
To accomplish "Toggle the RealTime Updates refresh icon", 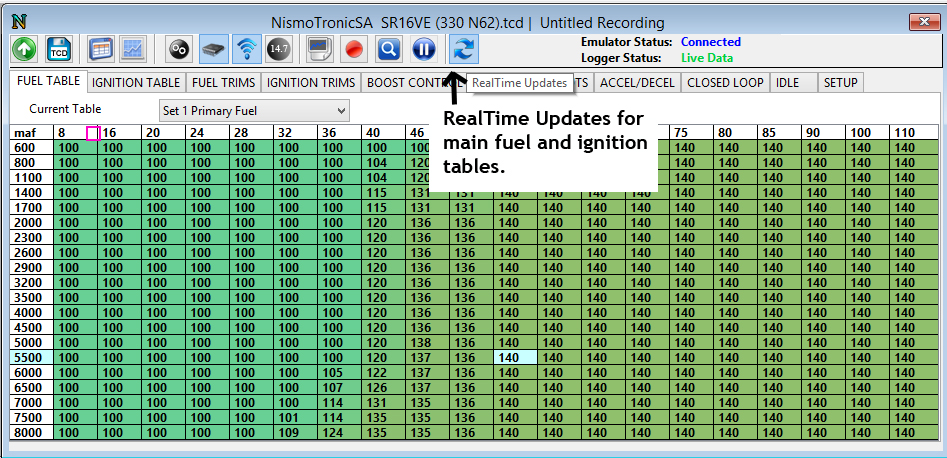I will (464, 50).
